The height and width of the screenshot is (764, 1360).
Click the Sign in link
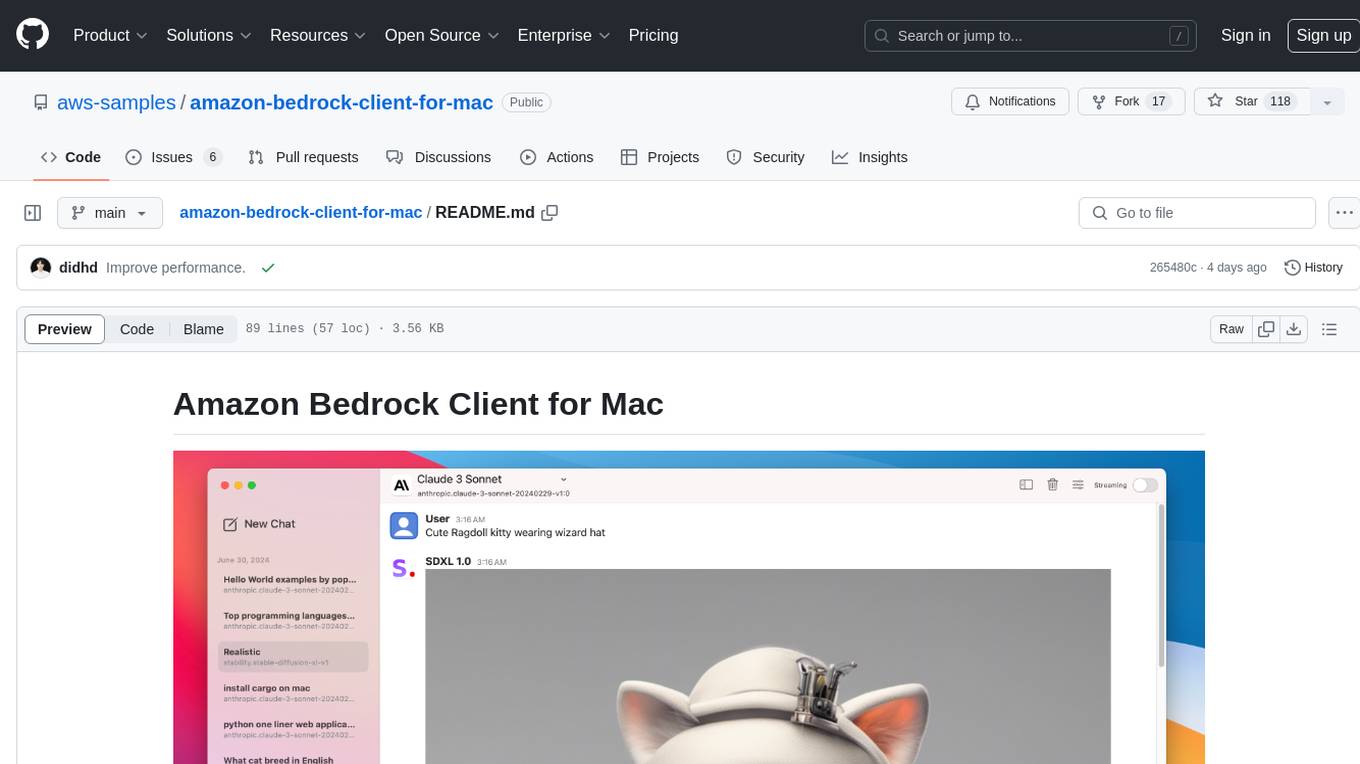coord(1245,35)
